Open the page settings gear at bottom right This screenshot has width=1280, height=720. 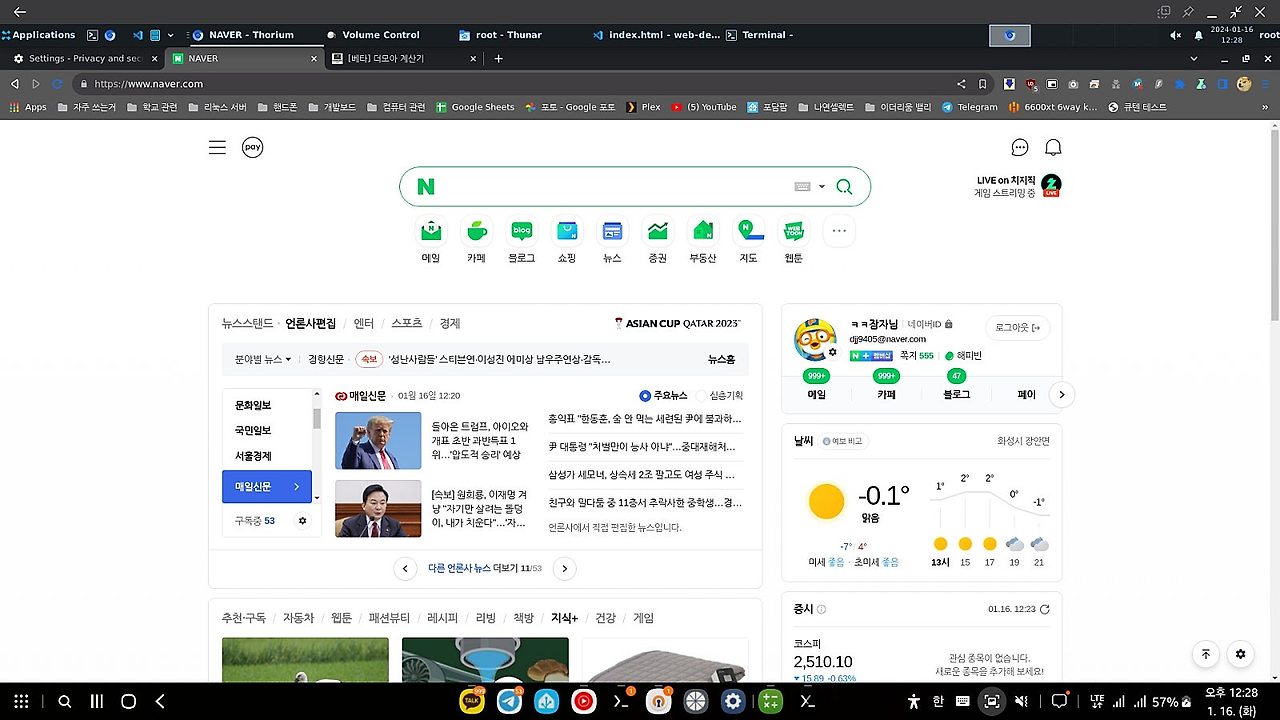(x=1241, y=654)
